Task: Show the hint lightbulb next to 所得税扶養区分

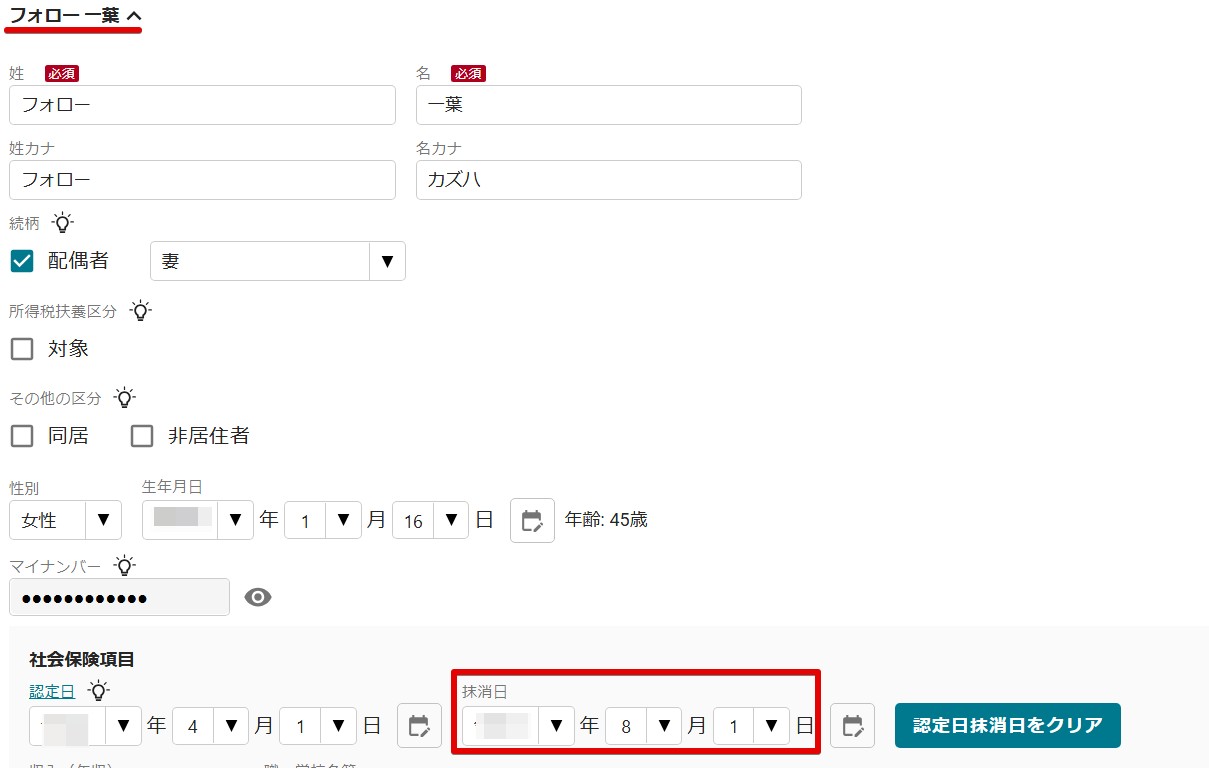Action: pyautogui.click(x=141, y=311)
